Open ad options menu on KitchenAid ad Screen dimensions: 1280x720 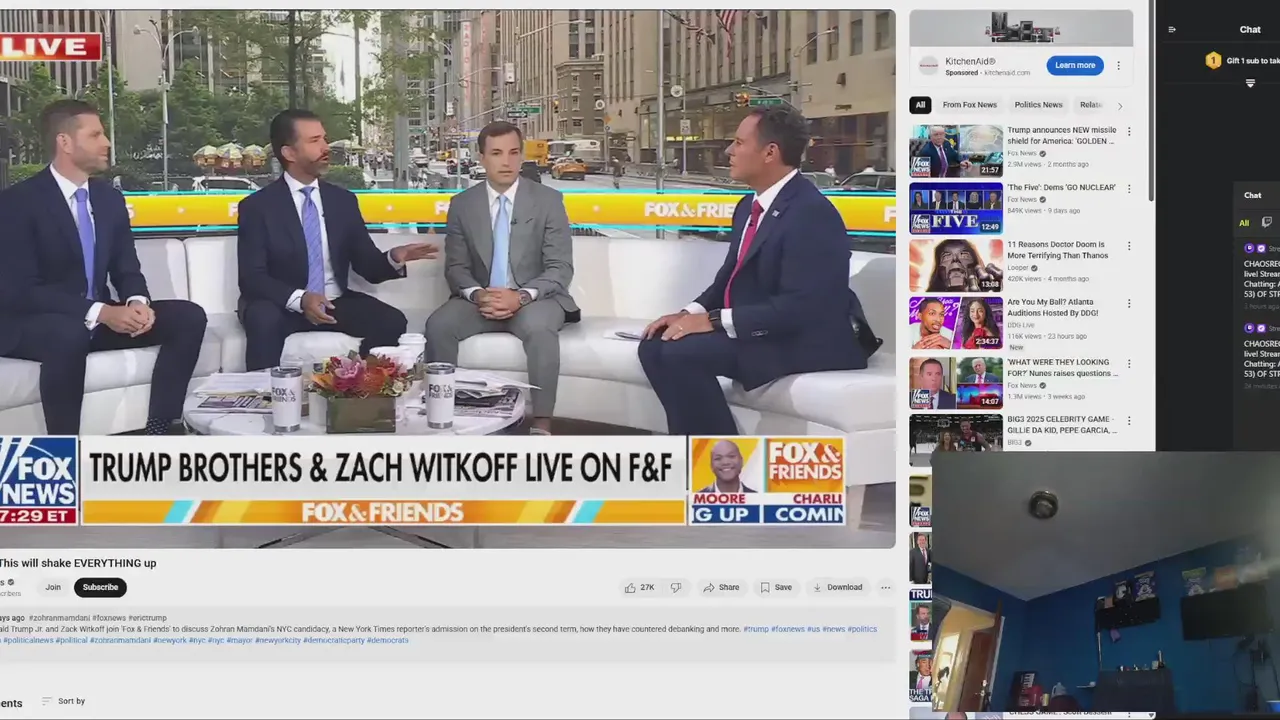coord(1118,66)
